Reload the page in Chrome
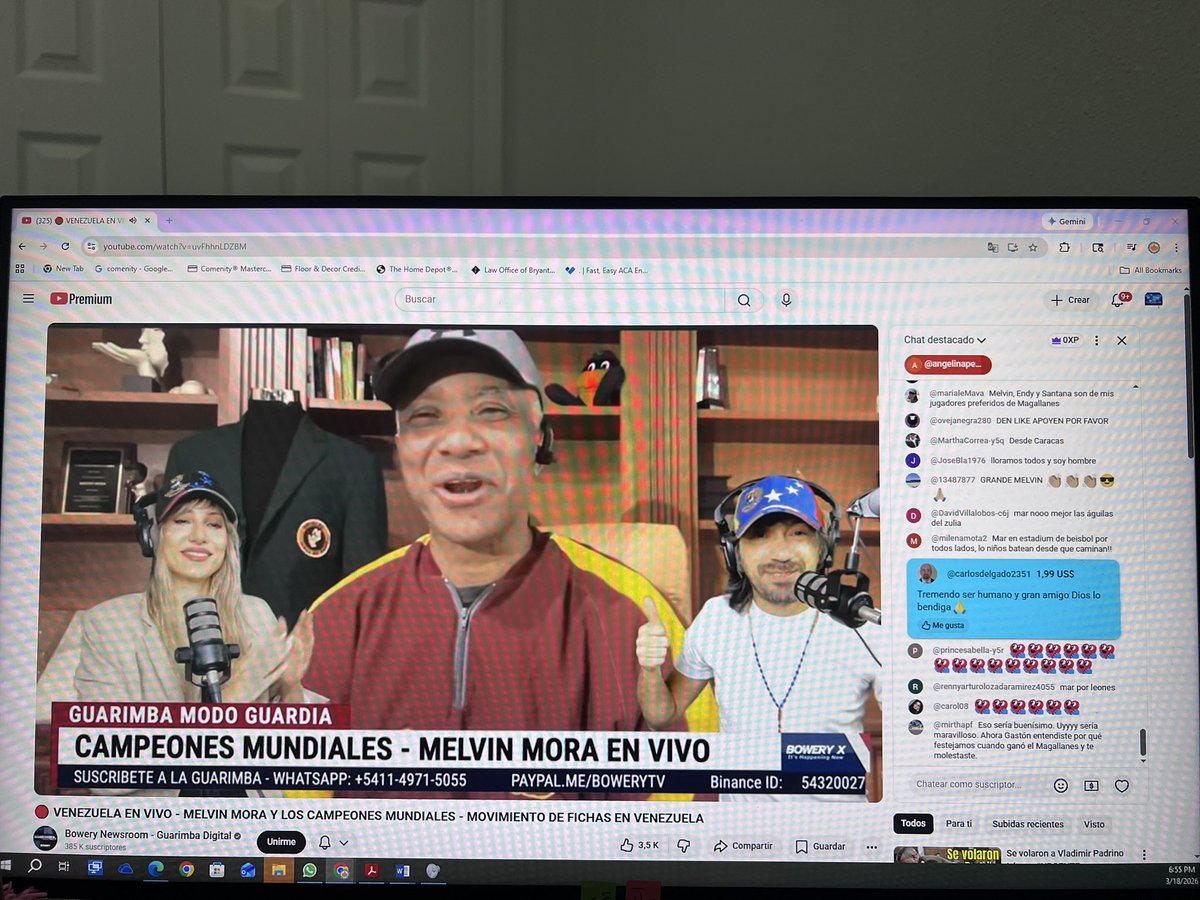The height and width of the screenshot is (900, 1200). tap(65, 246)
